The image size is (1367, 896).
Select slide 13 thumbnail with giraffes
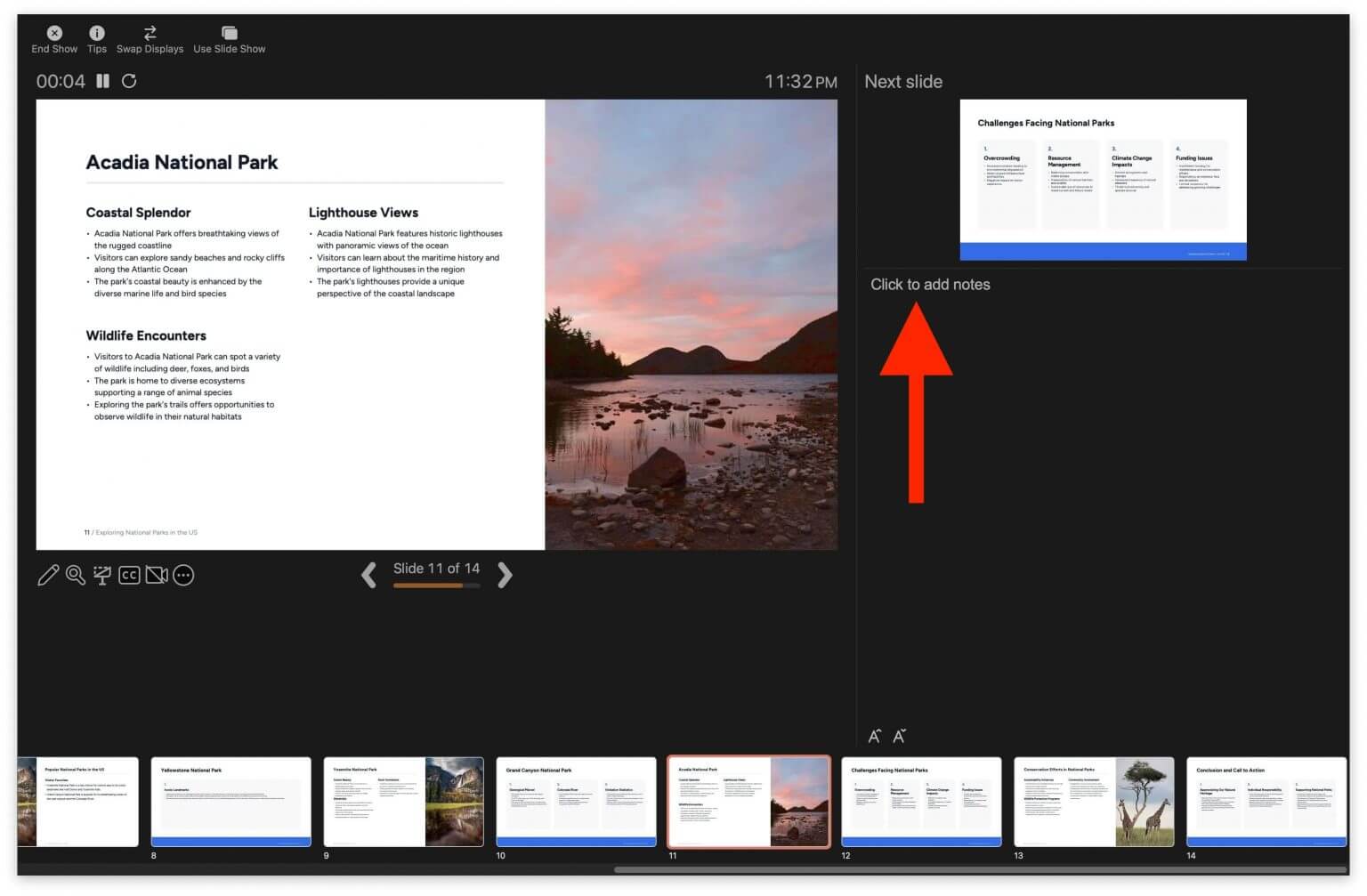[1093, 800]
